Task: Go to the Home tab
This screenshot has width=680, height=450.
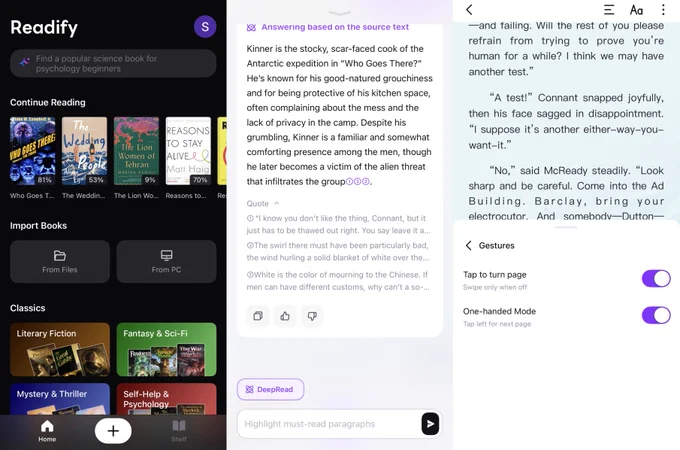Action: tap(47, 431)
